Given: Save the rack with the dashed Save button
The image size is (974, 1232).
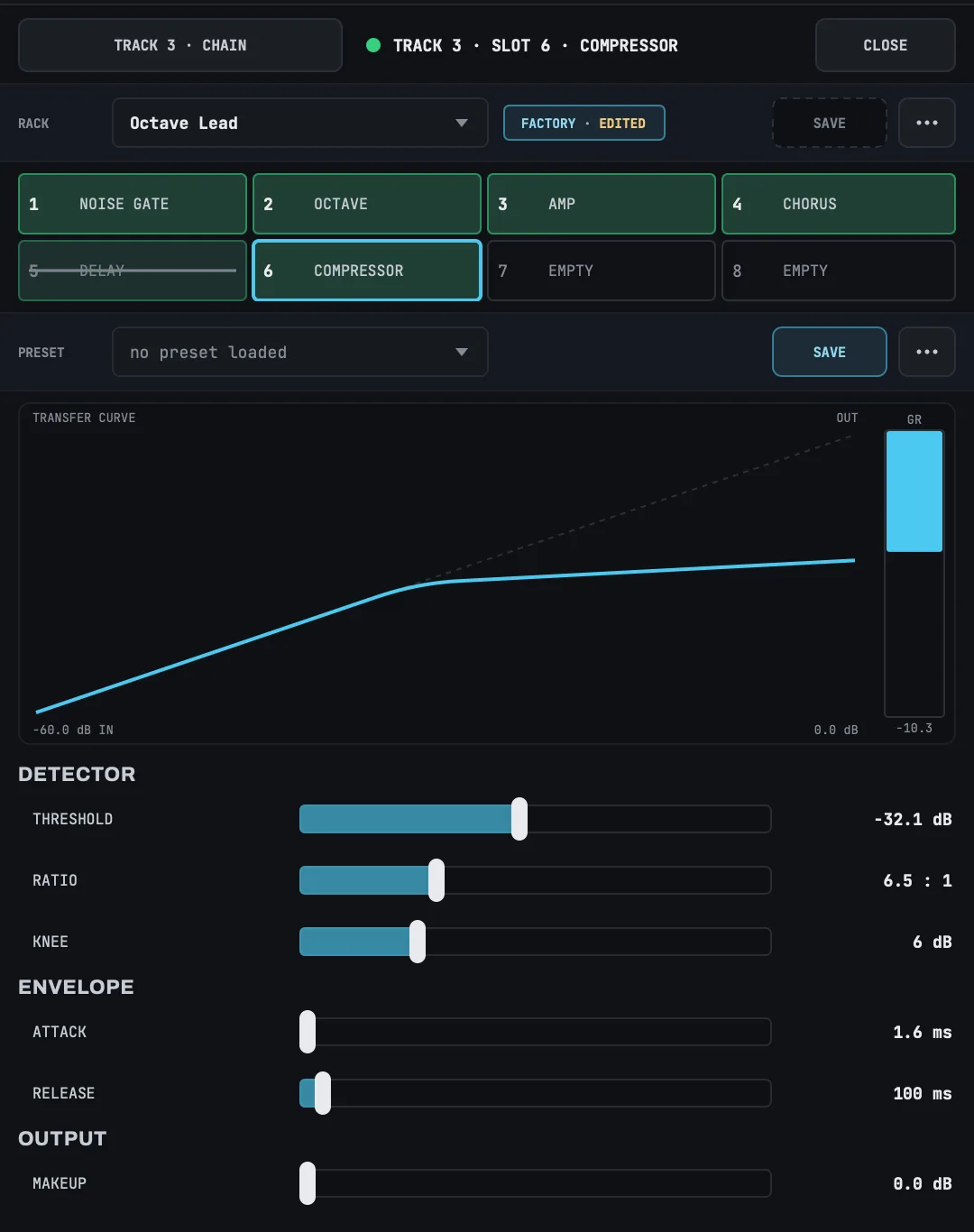Looking at the screenshot, I should click(x=830, y=123).
